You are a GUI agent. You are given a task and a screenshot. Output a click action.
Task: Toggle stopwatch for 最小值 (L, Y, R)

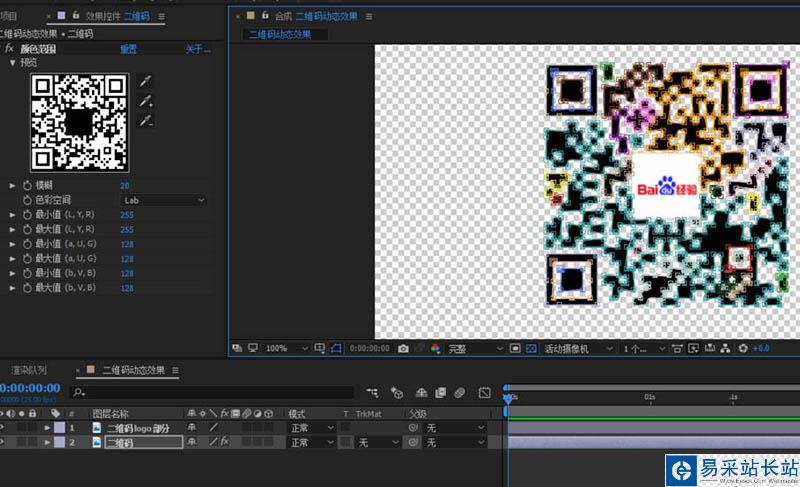coord(27,215)
